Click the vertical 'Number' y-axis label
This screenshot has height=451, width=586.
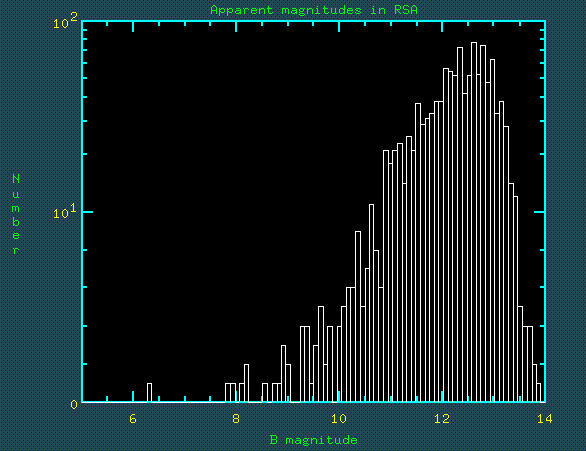click(16, 214)
